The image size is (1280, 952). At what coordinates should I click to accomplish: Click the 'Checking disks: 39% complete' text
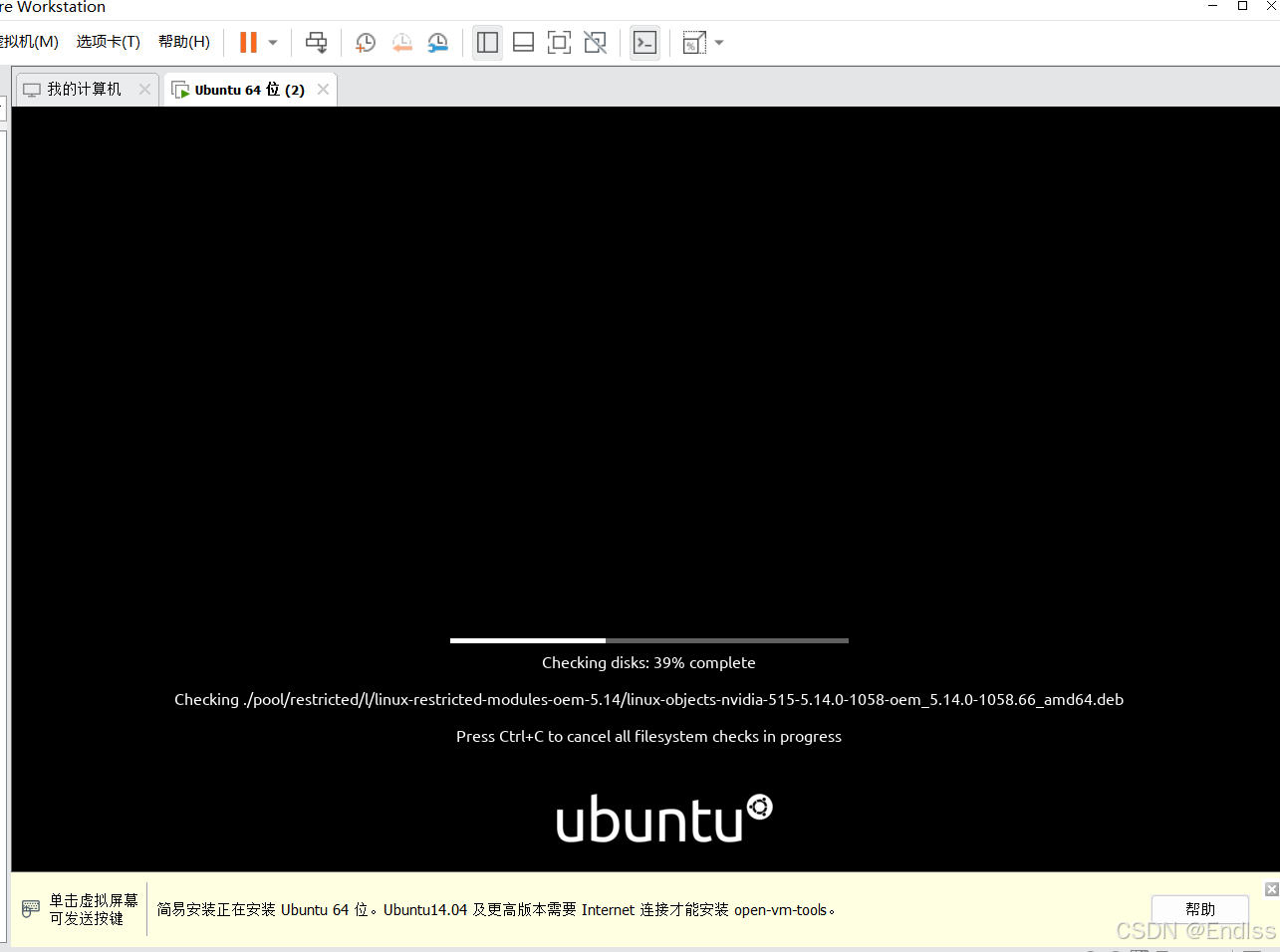[x=648, y=663]
